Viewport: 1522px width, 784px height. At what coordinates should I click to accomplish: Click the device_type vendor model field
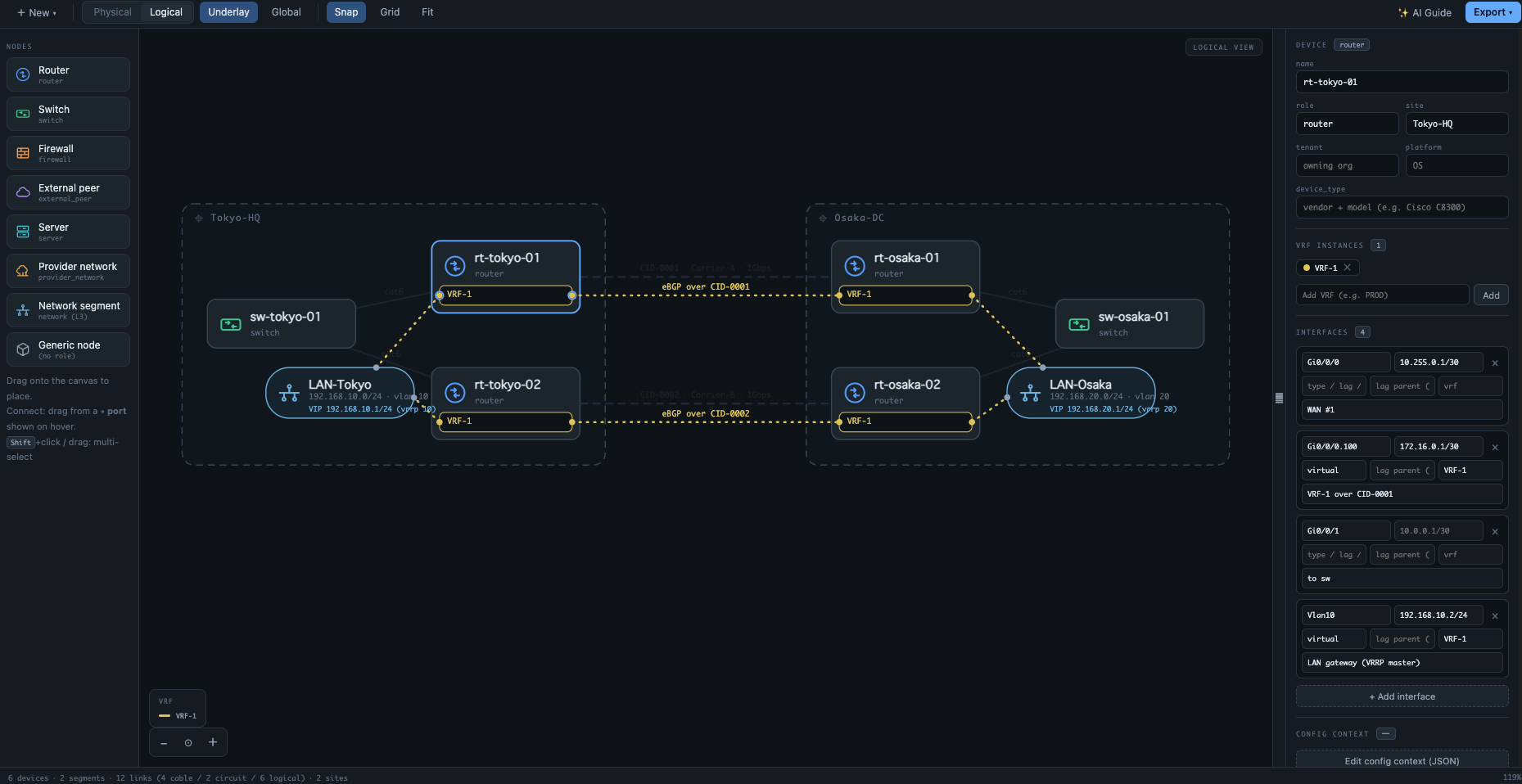pyautogui.click(x=1402, y=207)
